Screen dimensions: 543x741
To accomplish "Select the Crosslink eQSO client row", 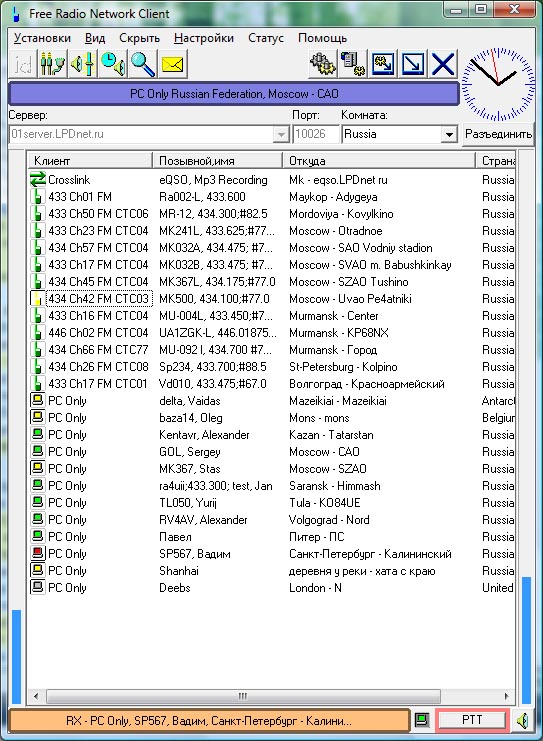I will click(x=272, y=180).
